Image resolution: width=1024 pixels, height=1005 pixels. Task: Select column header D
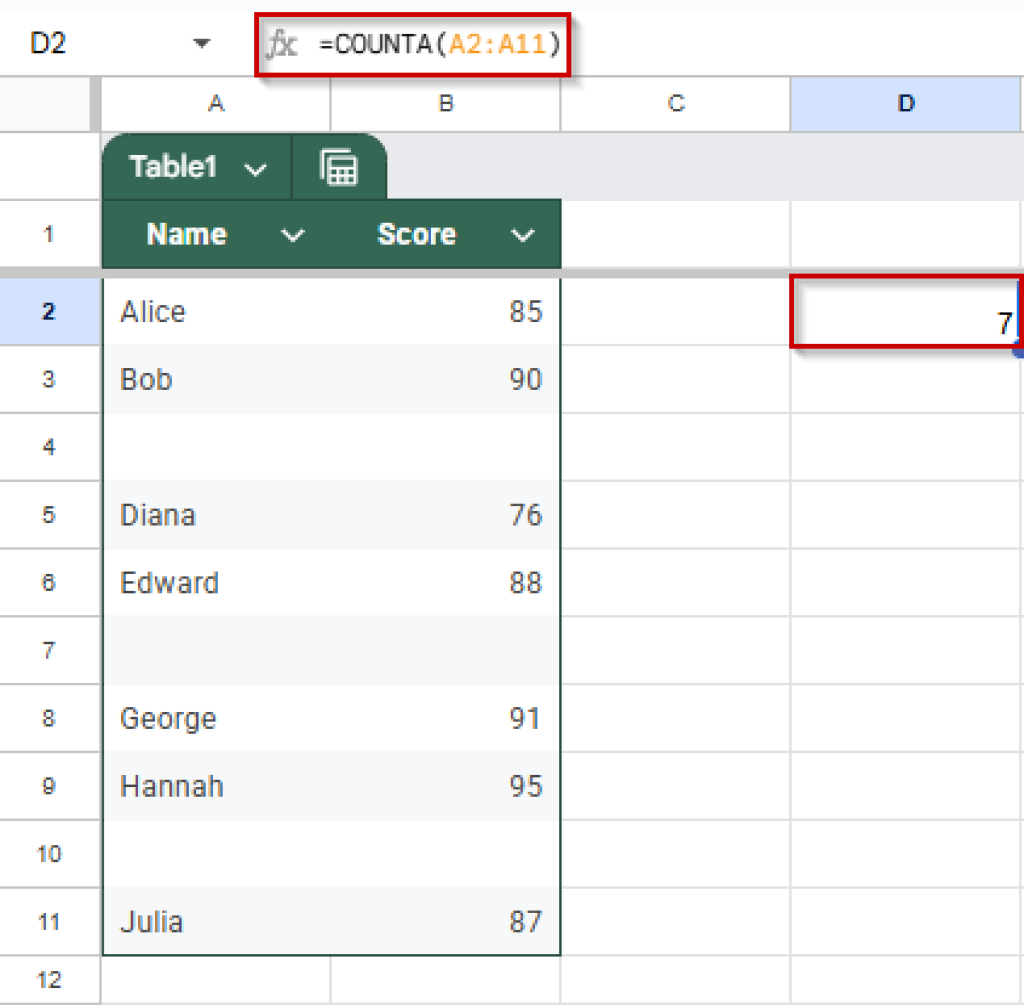pyautogui.click(x=905, y=103)
